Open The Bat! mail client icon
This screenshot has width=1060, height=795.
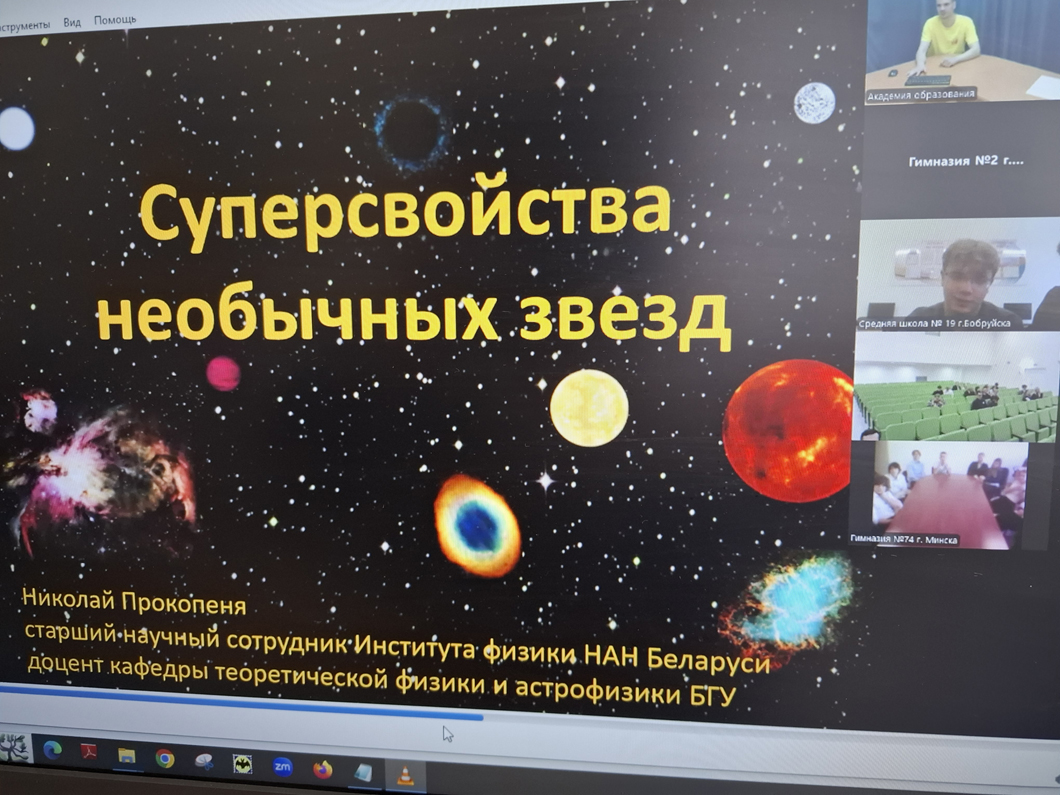(x=242, y=765)
